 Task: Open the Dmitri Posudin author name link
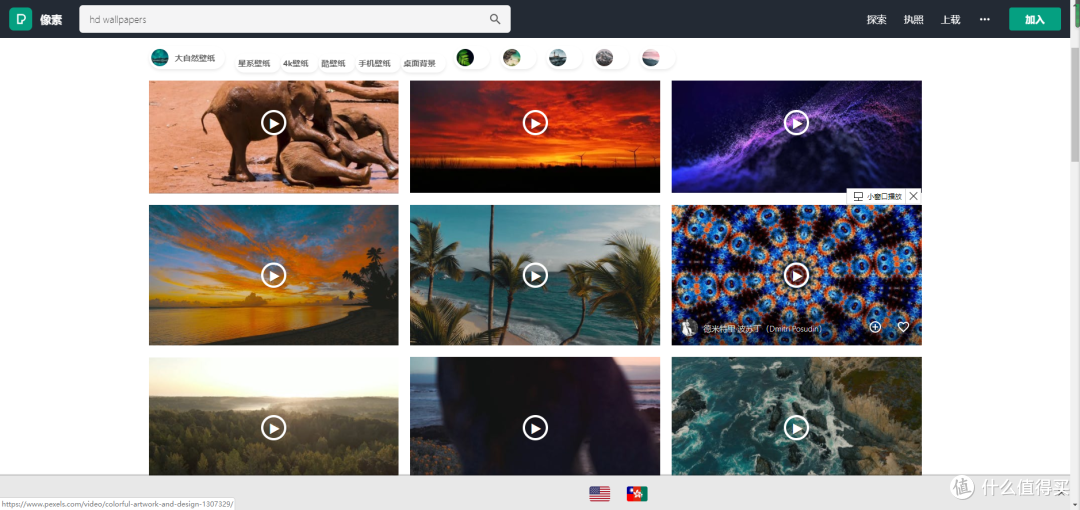(x=762, y=329)
